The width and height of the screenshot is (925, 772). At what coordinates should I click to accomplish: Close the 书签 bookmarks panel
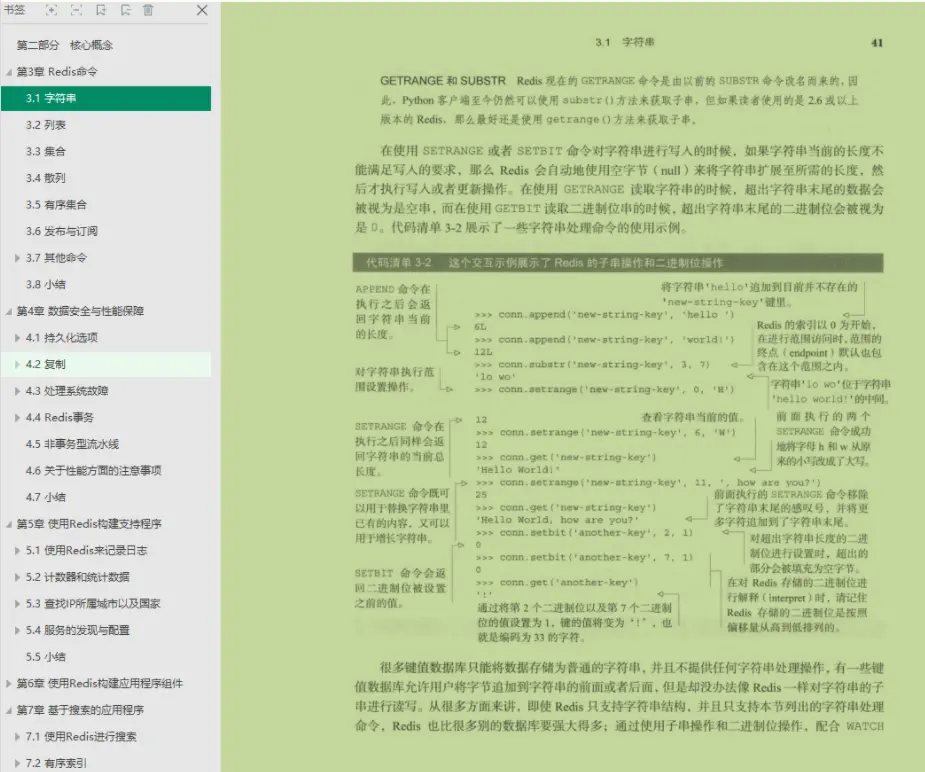(202, 10)
